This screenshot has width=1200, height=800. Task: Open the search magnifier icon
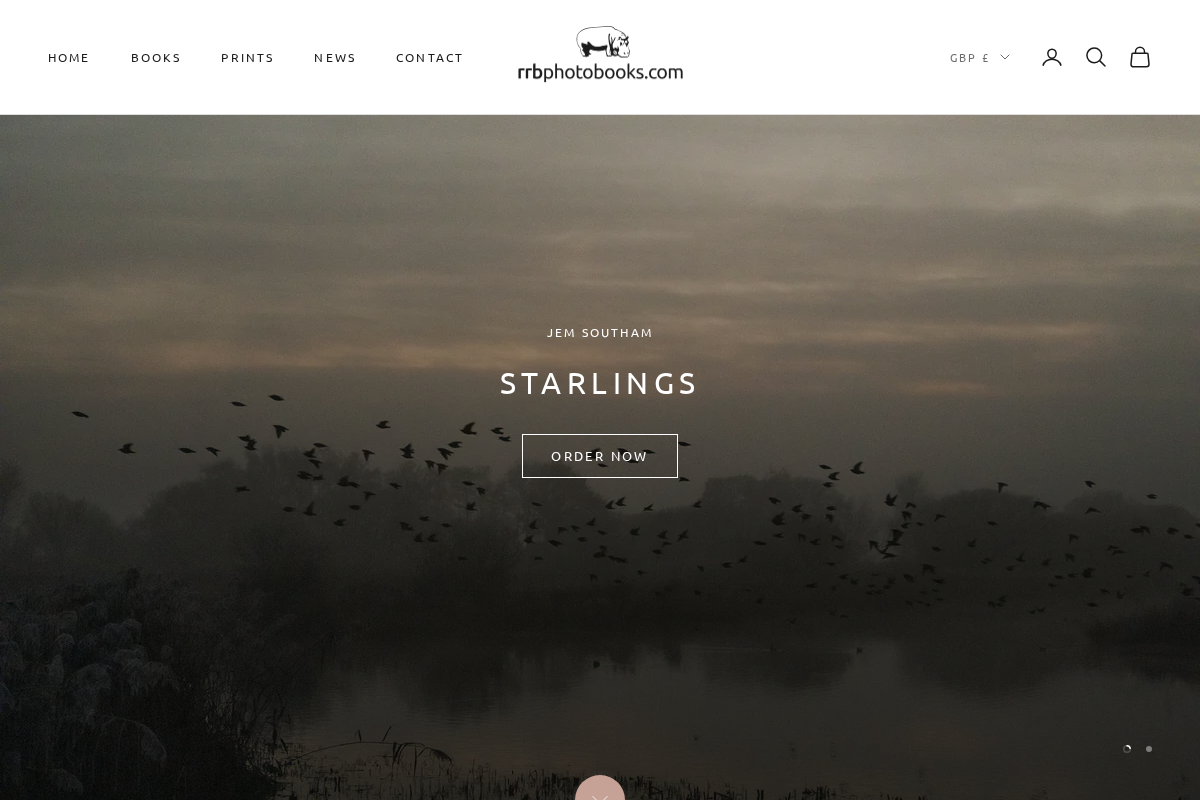point(1096,58)
